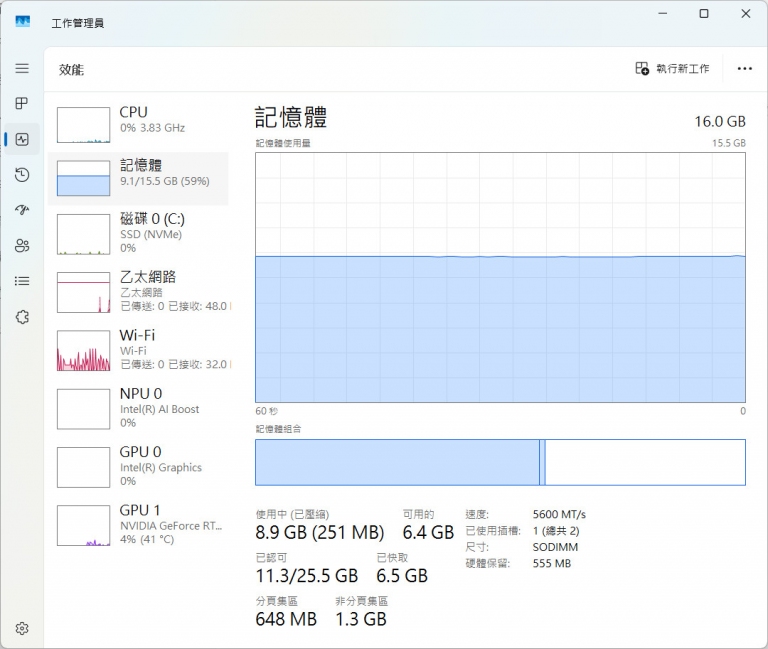Screen dimensions: 768x649
Task: Select the Ethernet performance entry
Action: [138, 290]
